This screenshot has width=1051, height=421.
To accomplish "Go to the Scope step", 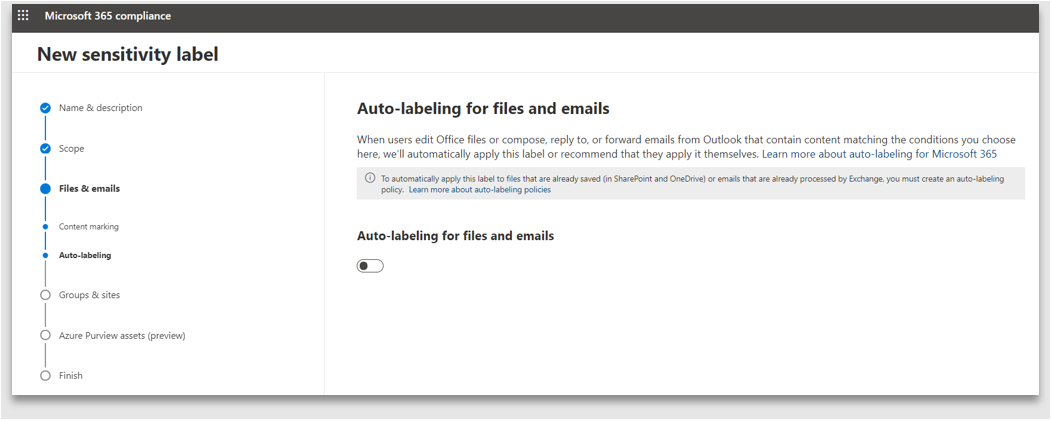I will click(71, 149).
